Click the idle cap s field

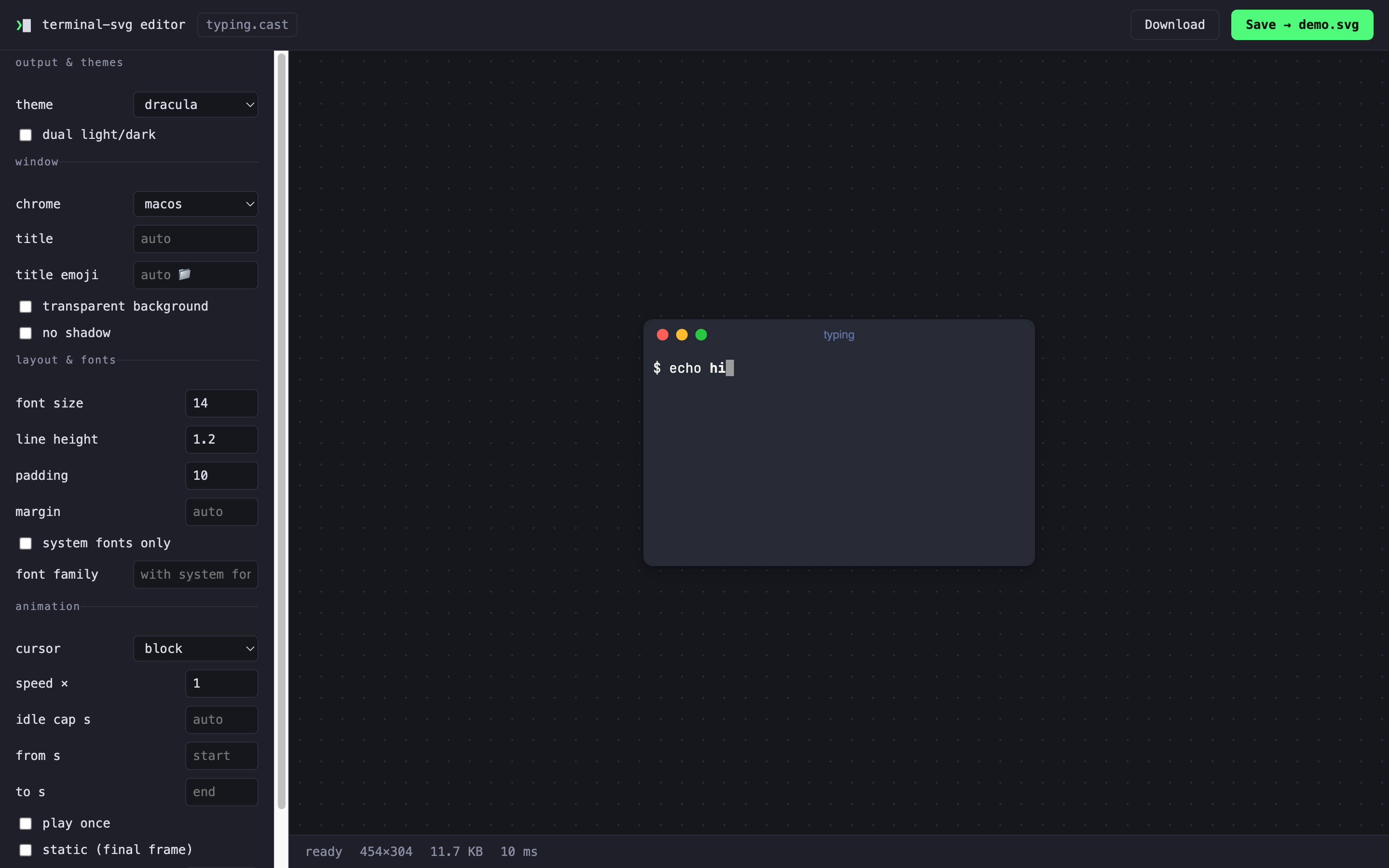[221, 719]
